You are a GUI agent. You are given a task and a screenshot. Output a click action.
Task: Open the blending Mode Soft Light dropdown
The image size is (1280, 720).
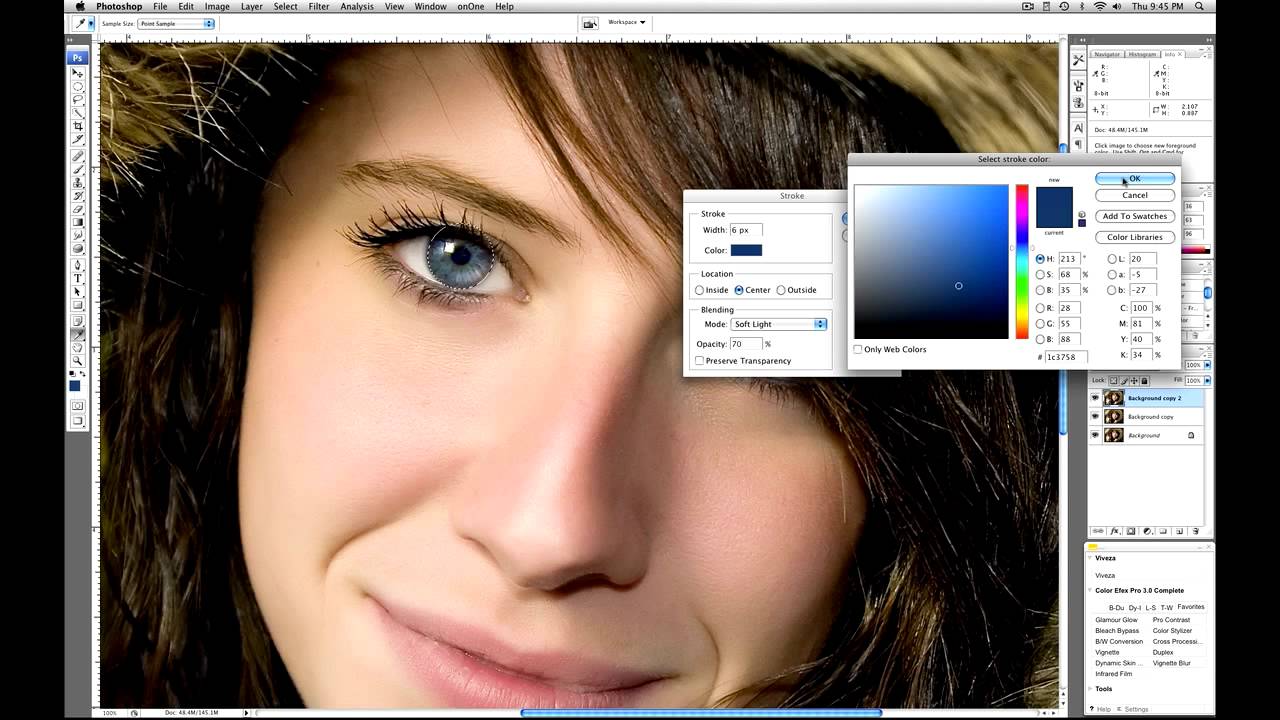(779, 324)
